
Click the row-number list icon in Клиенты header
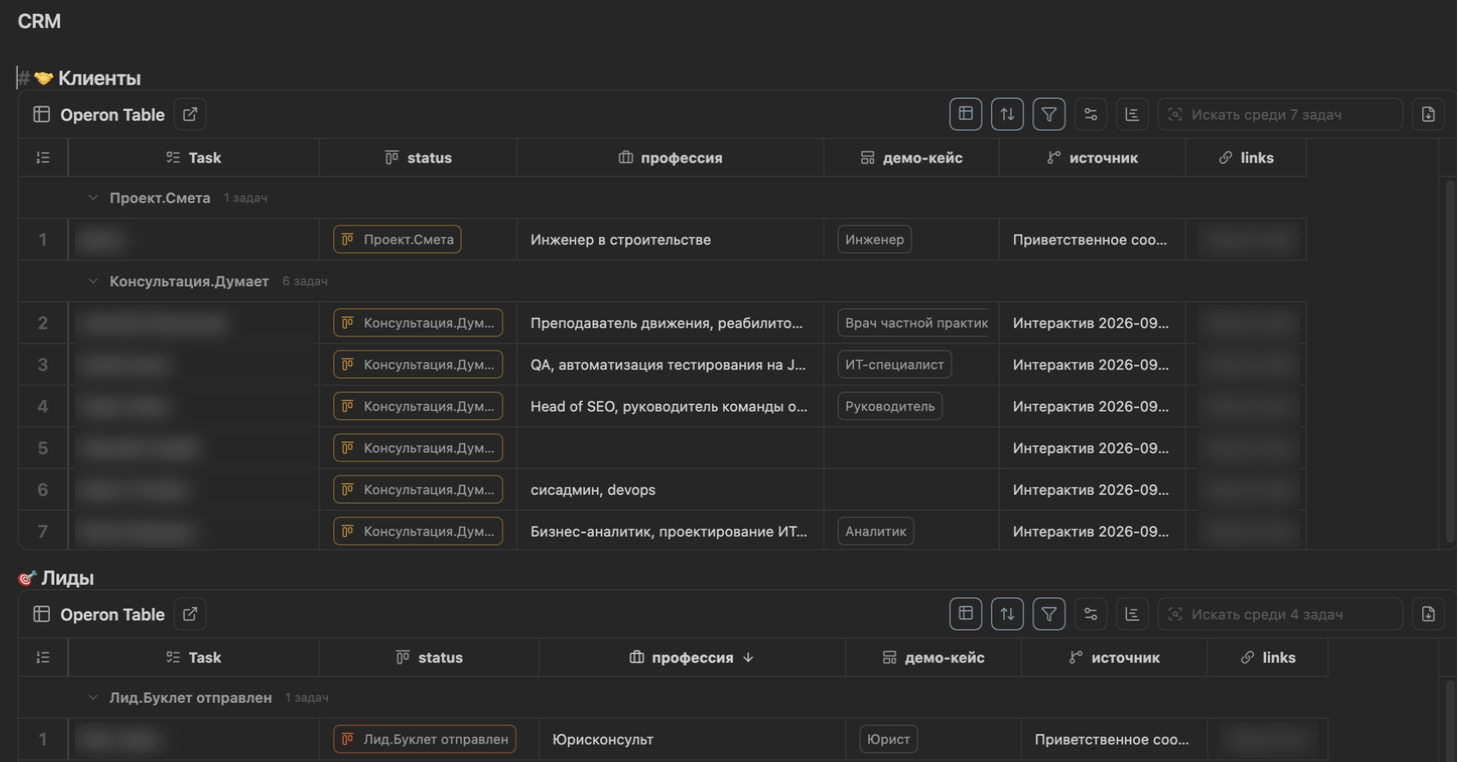[43, 158]
